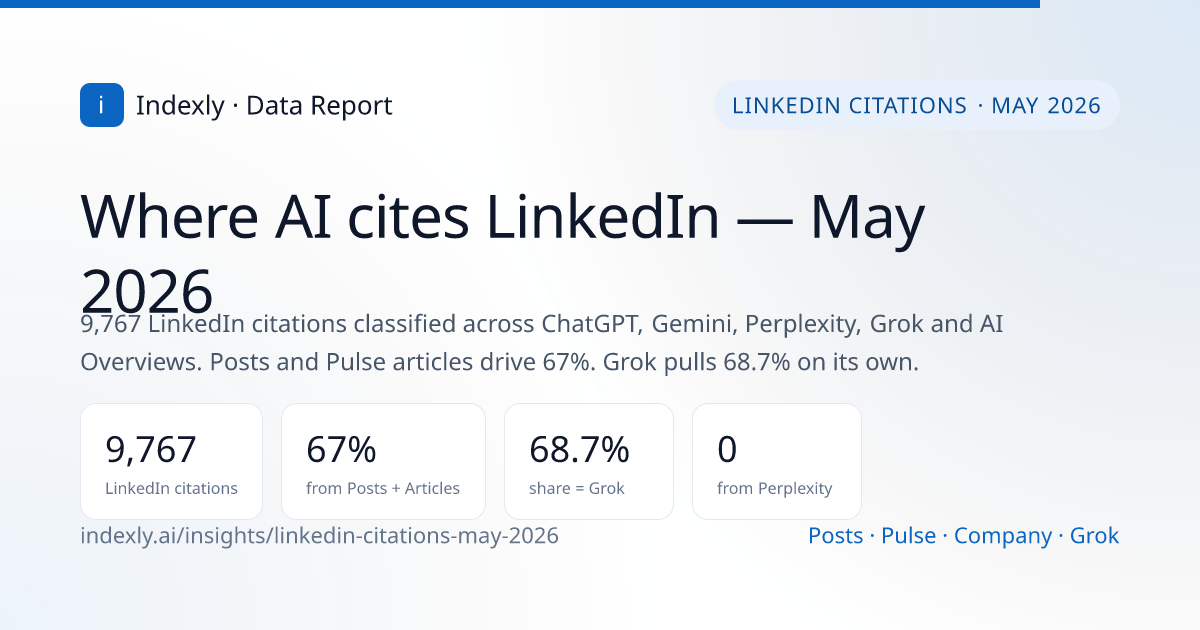Screen dimensions: 1200x630
Task: Click the 'LINKEDIN CITATIONS · MAY 2026' badge
Action: pyautogui.click(x=916, y=105)
